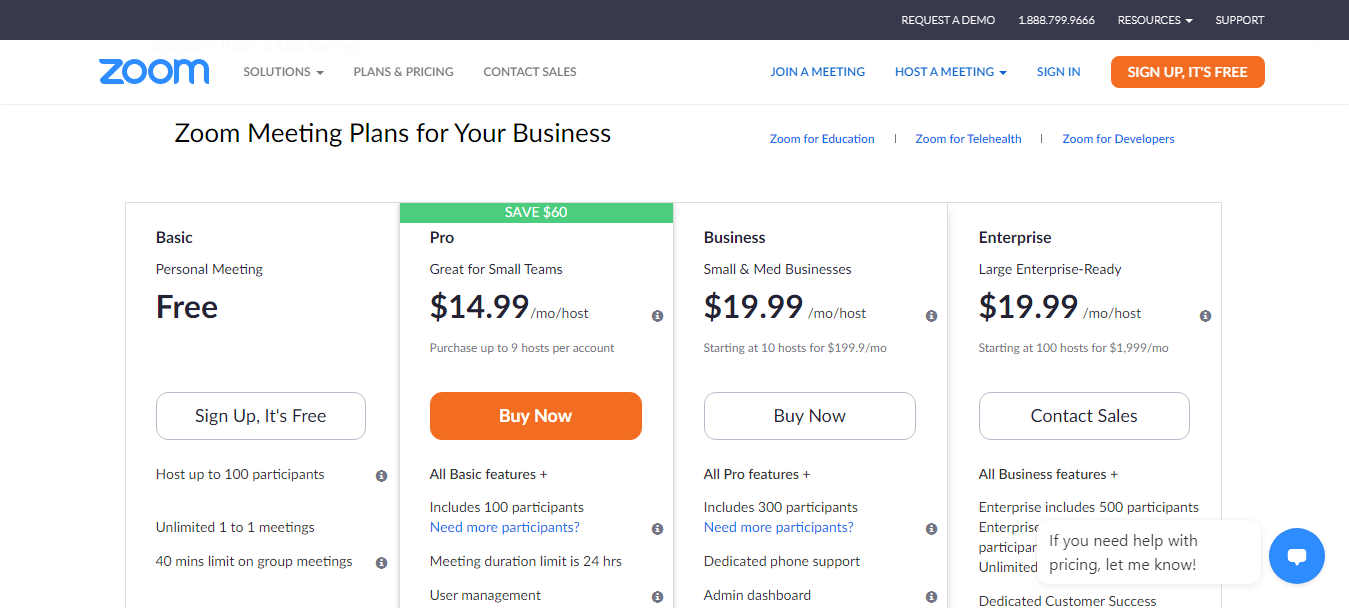Viewport: 1349px width, 608px height.
Task: Click info icon beside Pro Includes 100 participants
Action: coord(657,529)
